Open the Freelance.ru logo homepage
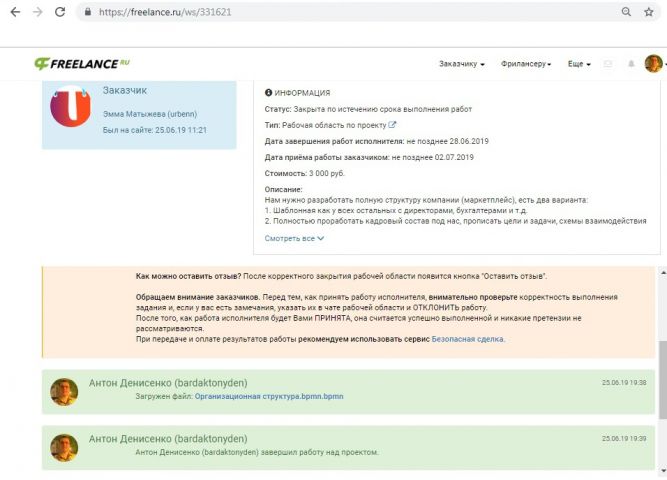Viewport: 667px width, 480px height. tap(82, 64)
